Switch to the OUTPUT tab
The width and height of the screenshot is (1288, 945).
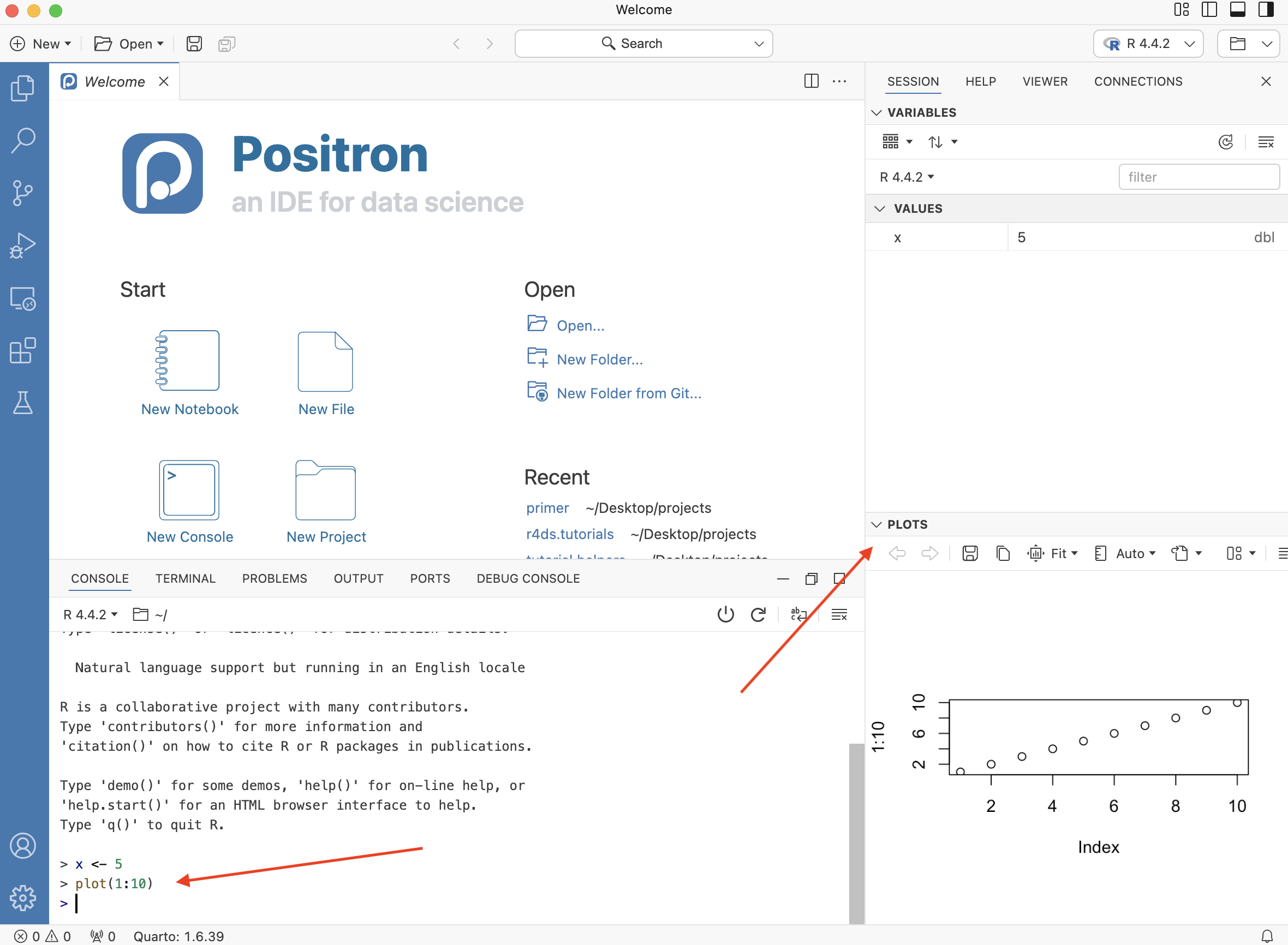click(x=359, y=578)
